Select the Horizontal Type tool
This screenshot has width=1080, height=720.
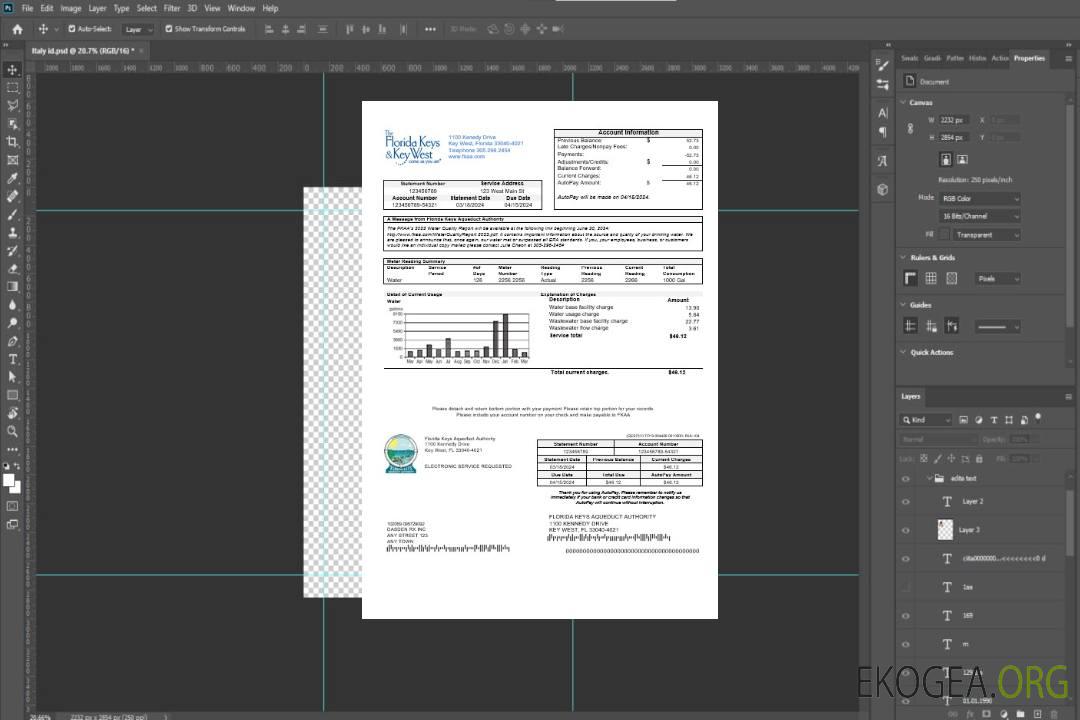(x=12, y=359)
